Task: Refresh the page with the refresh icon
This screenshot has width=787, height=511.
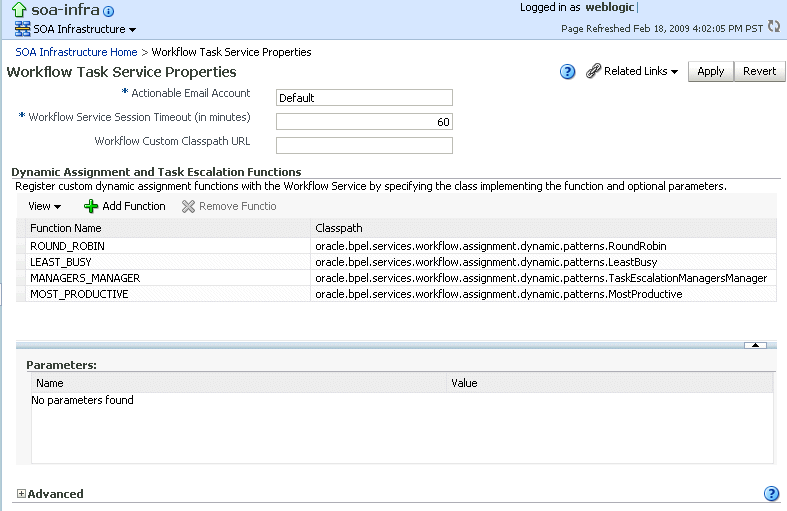Action: point(774,27)
